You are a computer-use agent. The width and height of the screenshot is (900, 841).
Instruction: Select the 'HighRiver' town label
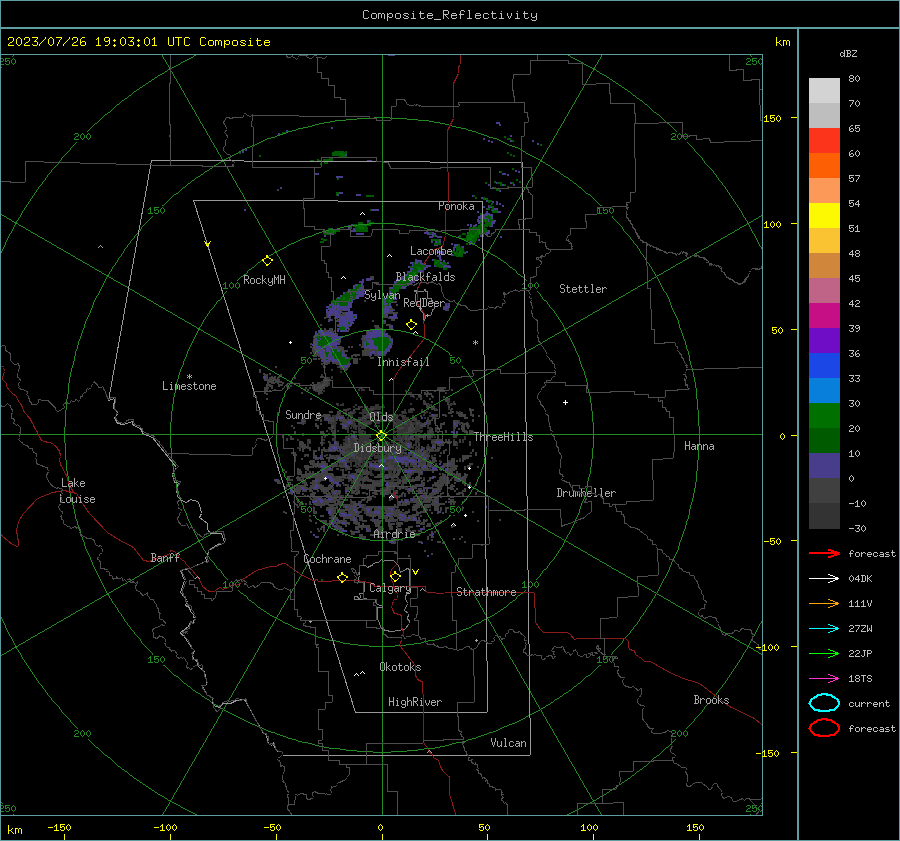pyautogui.click(x=415, y=702)
